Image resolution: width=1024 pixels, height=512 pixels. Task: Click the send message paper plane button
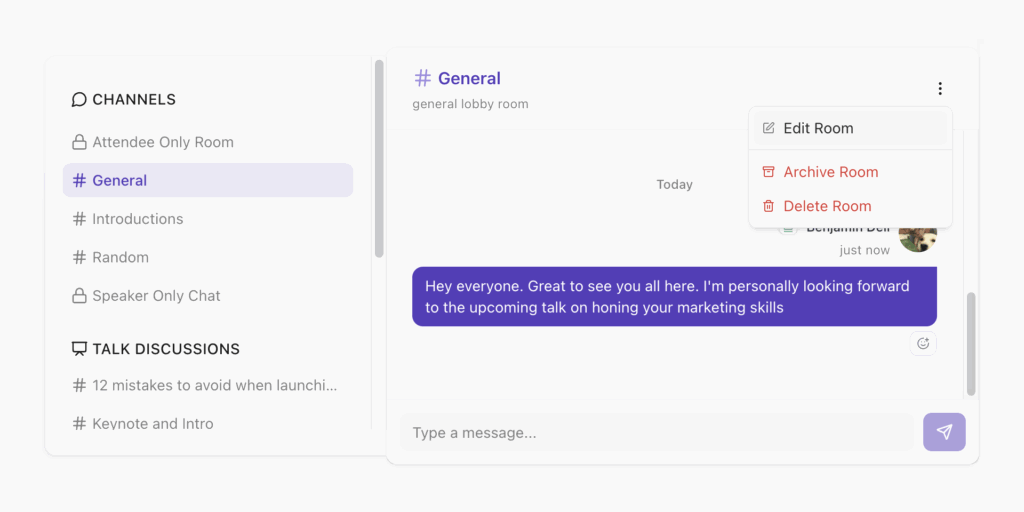pos(944,432)
